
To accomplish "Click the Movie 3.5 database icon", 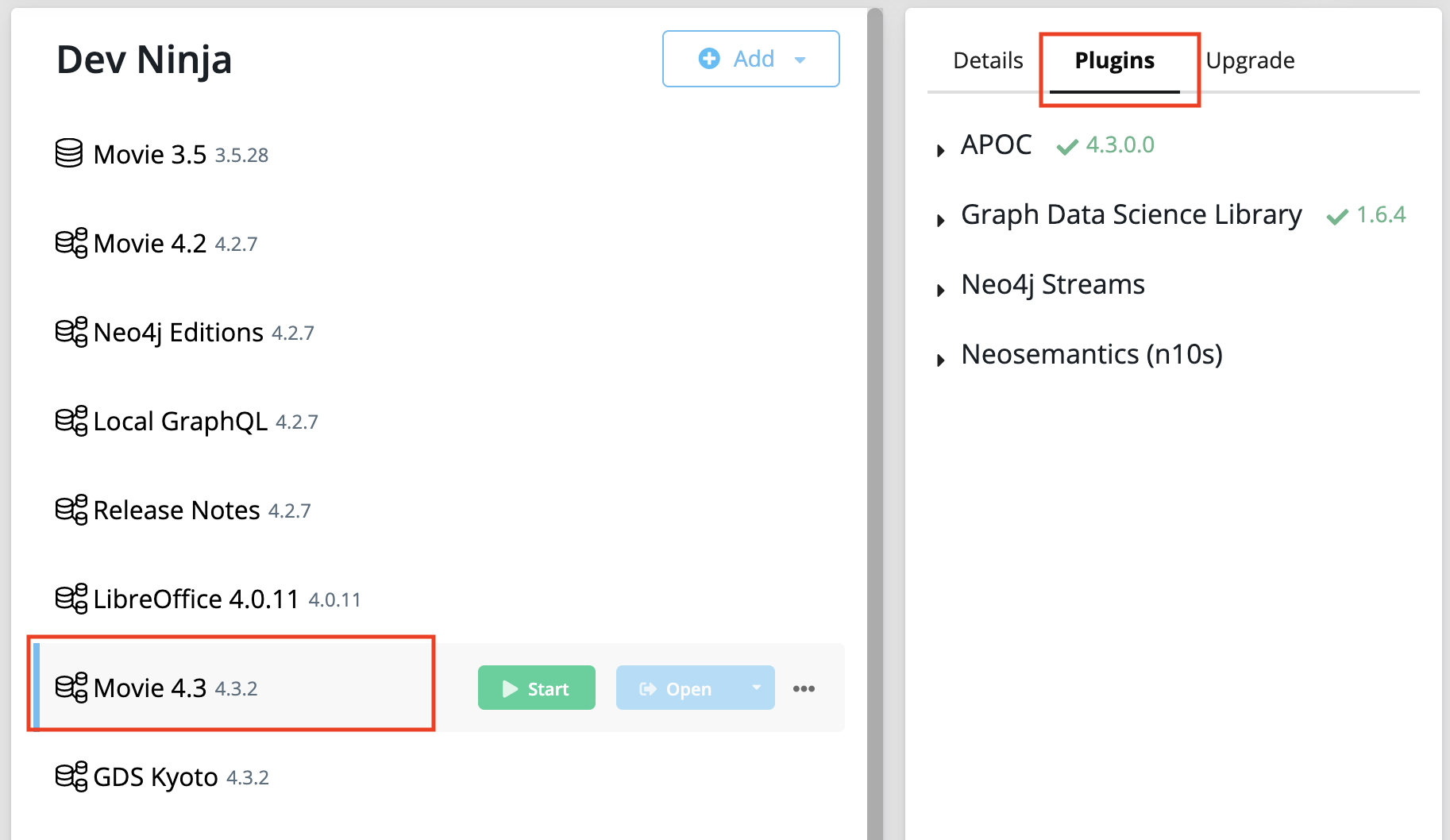I will point(69,153).
